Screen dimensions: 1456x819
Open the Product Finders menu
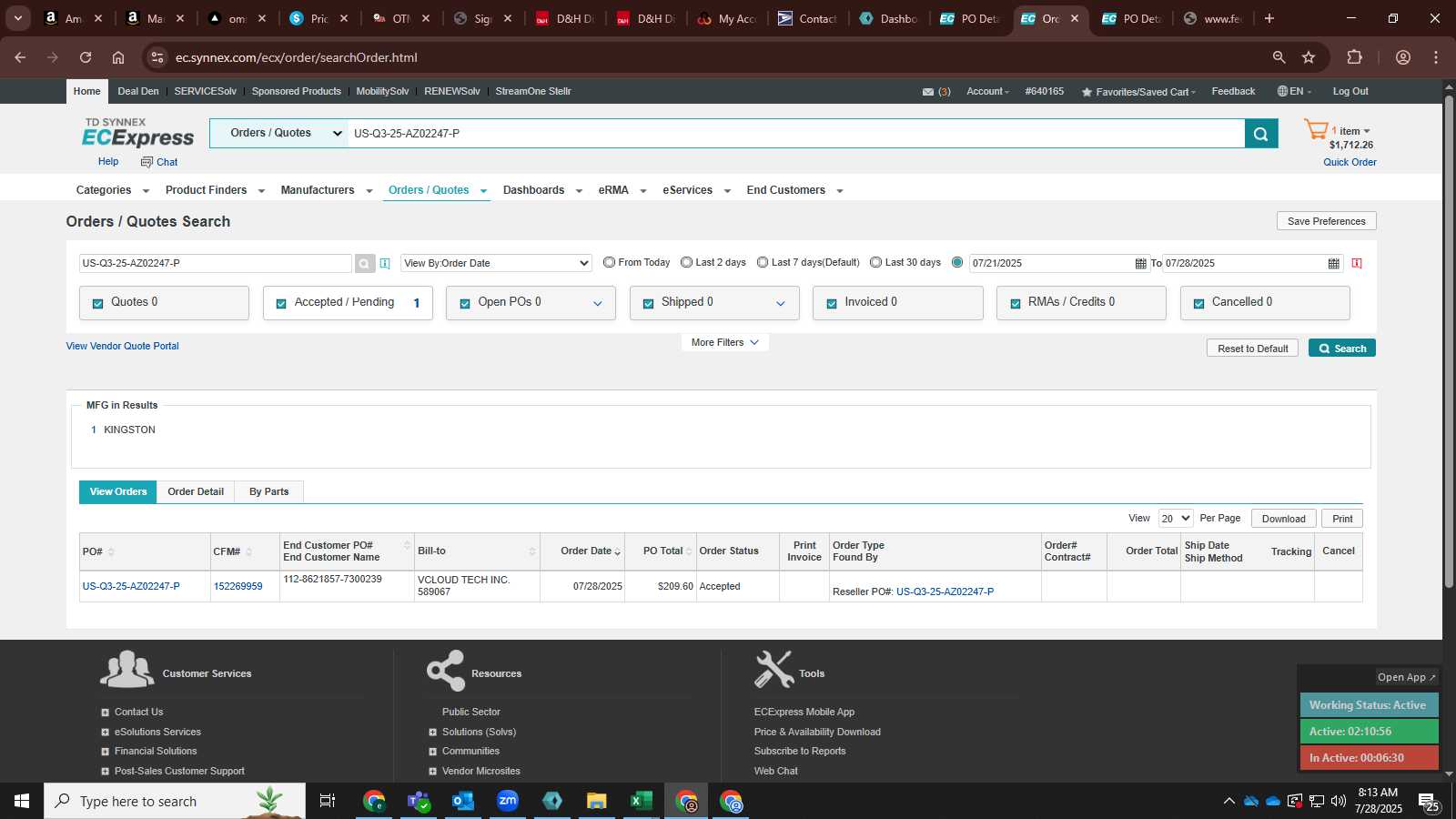click(x=215, y=190)
